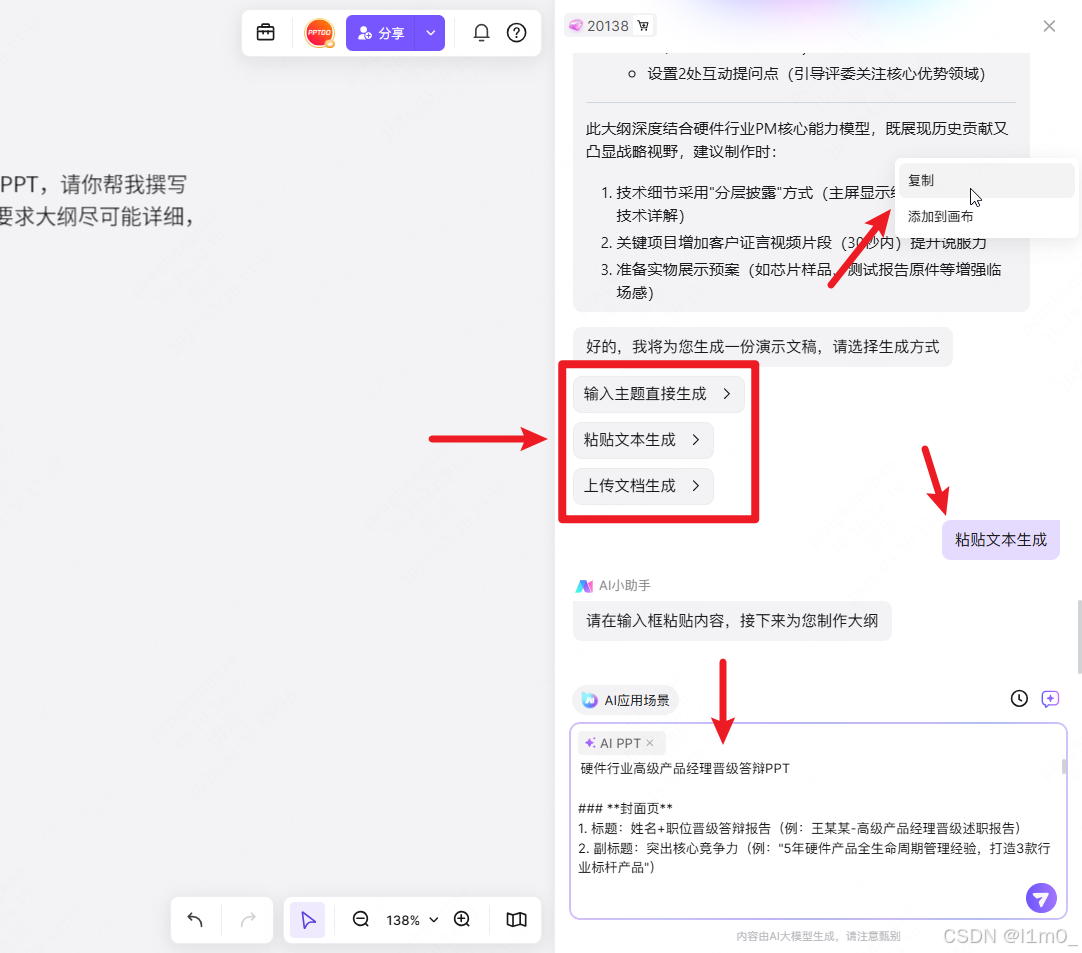The width and height of the screenshot is (1082, 953).
Task: Select 添加到画布 in the context menu
Action: (987, 217)
